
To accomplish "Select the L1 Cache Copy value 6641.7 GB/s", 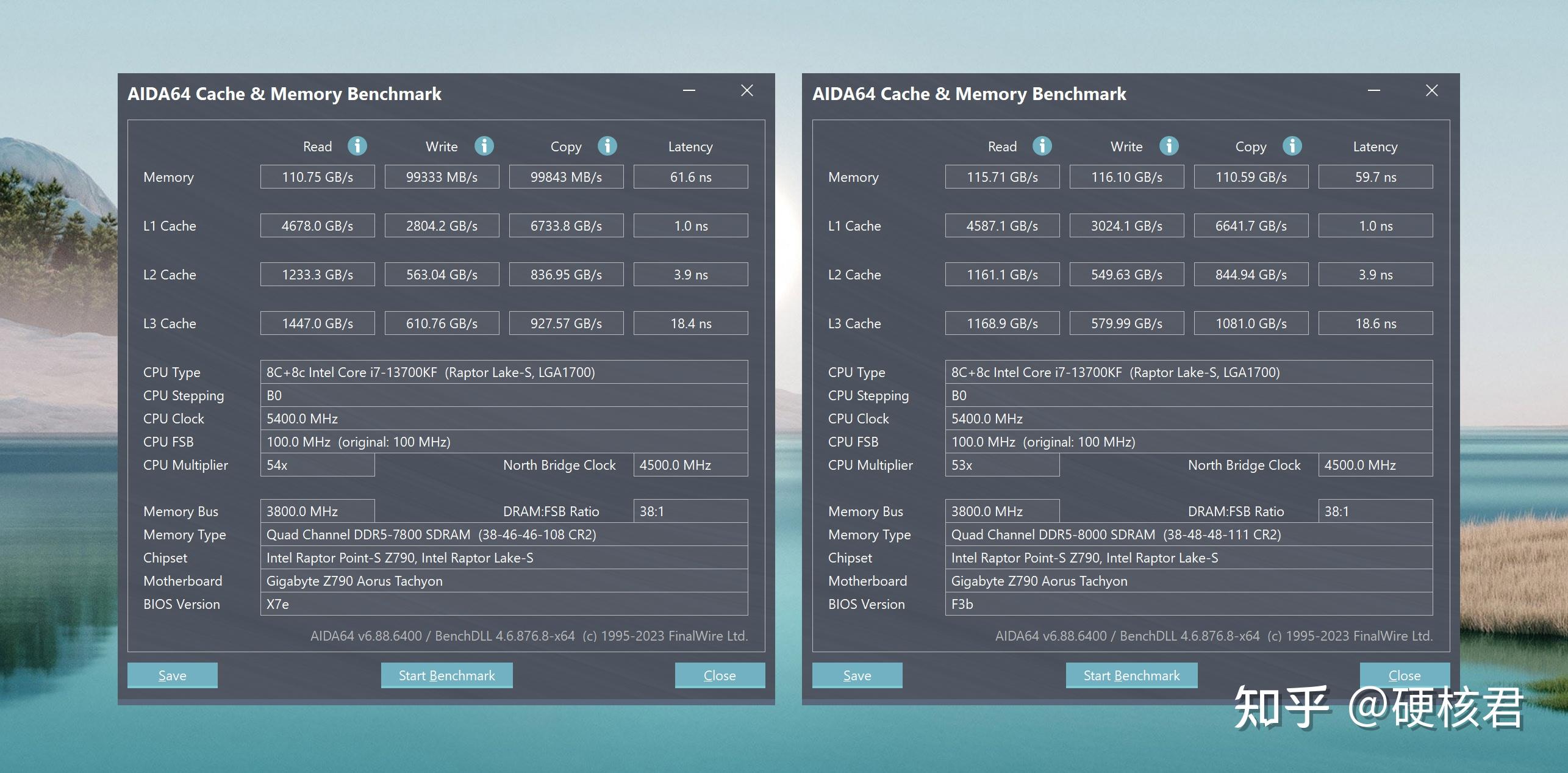I will coord(1251,225).
